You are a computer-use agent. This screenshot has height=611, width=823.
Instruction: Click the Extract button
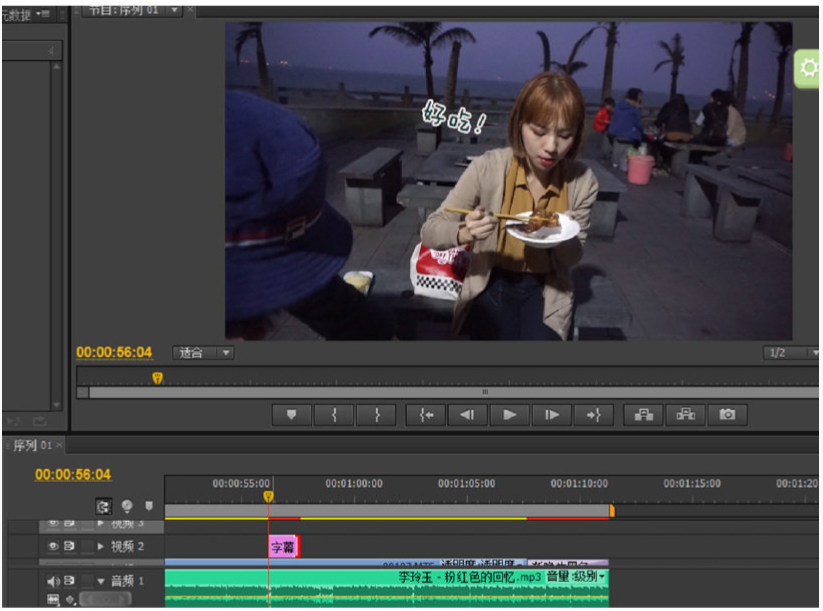[x=685, y=415]
